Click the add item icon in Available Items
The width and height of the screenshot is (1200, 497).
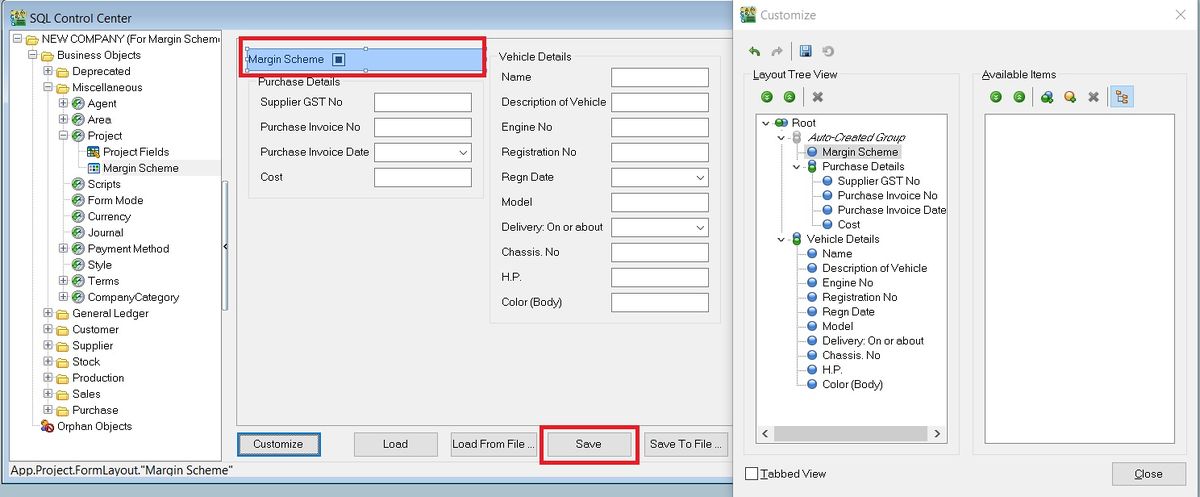pyautogui.click(x=1070, y=97)
